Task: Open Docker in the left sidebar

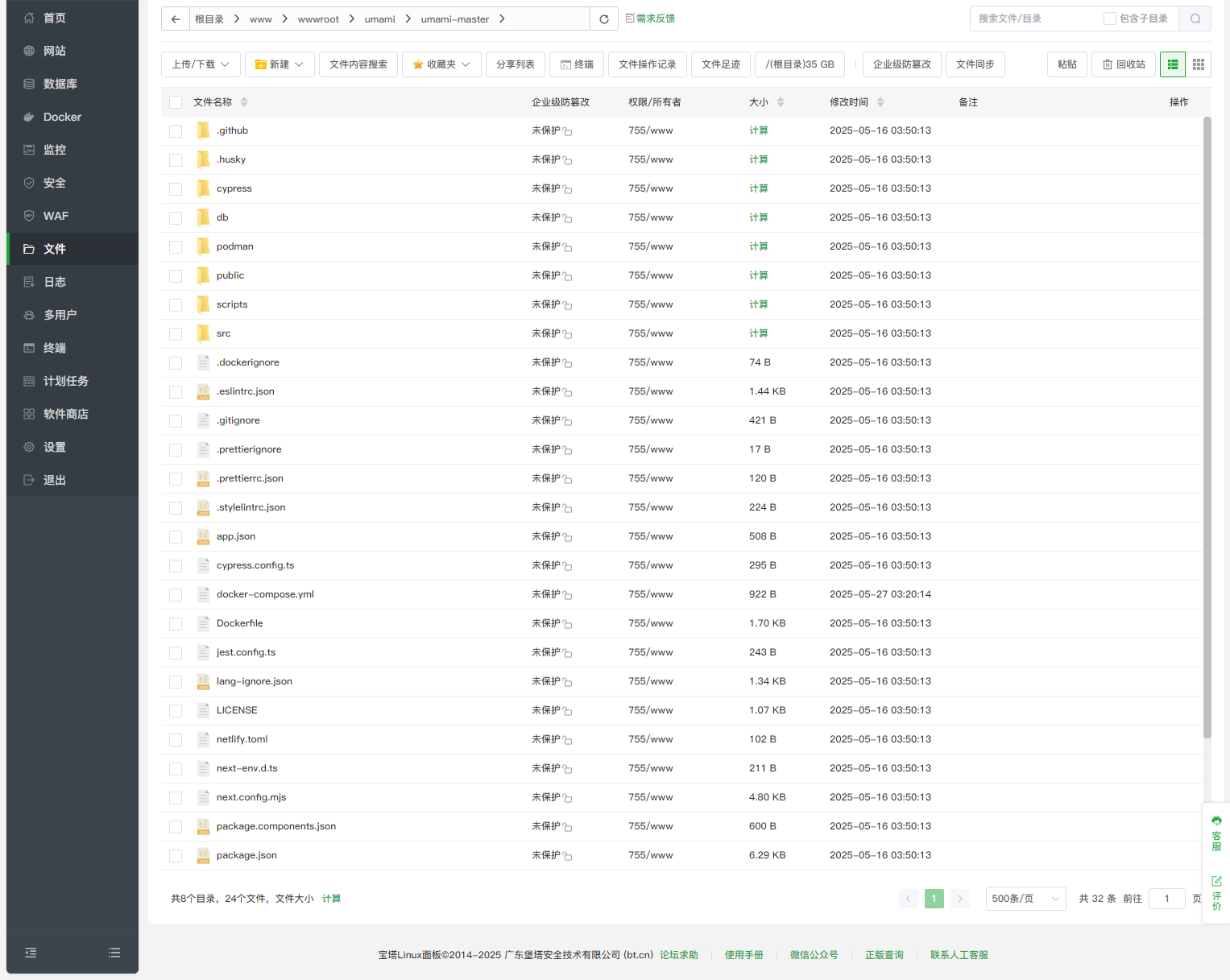Action: pos(62,117)
